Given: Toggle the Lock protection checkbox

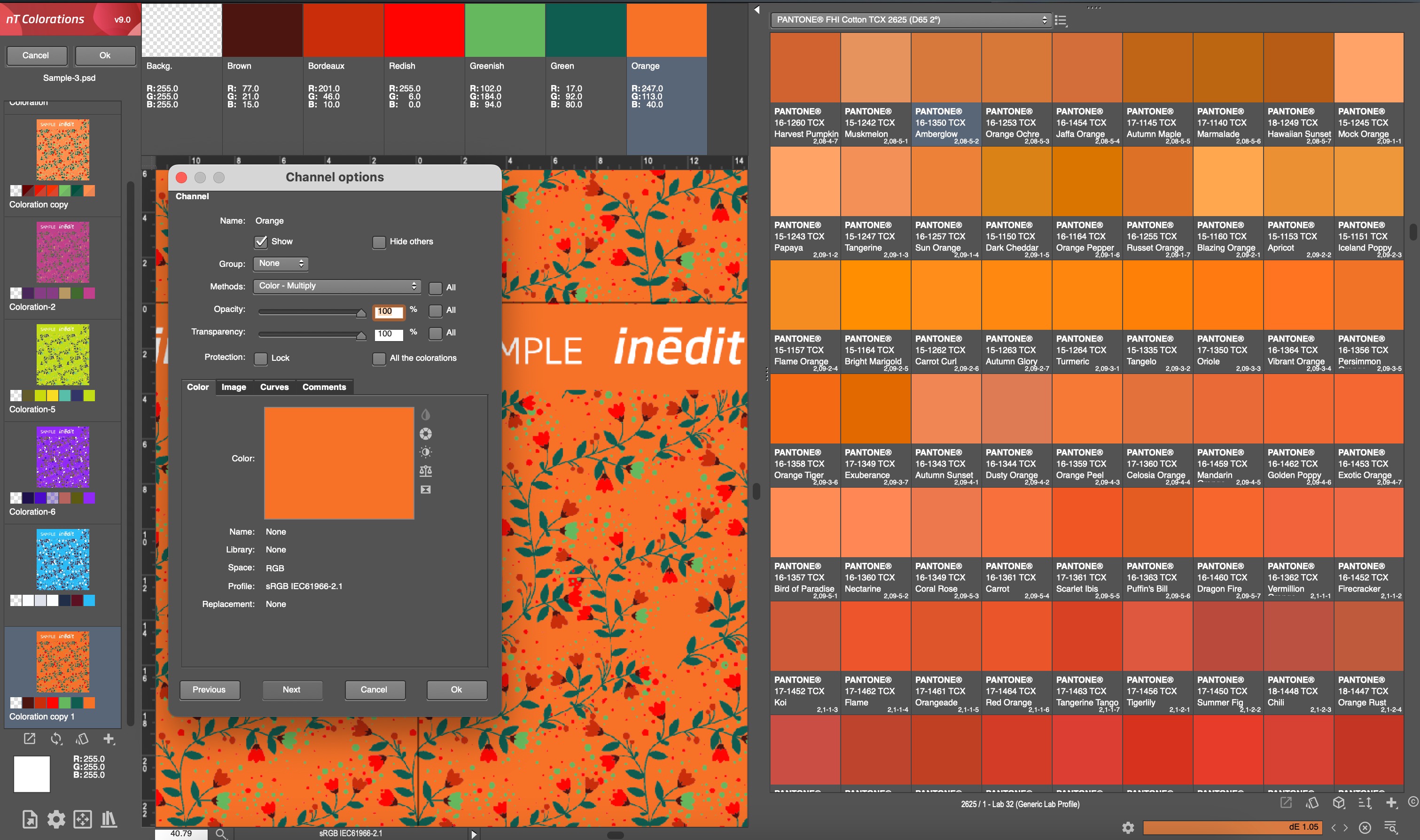Looking at the screenshot, I should 261,358.
